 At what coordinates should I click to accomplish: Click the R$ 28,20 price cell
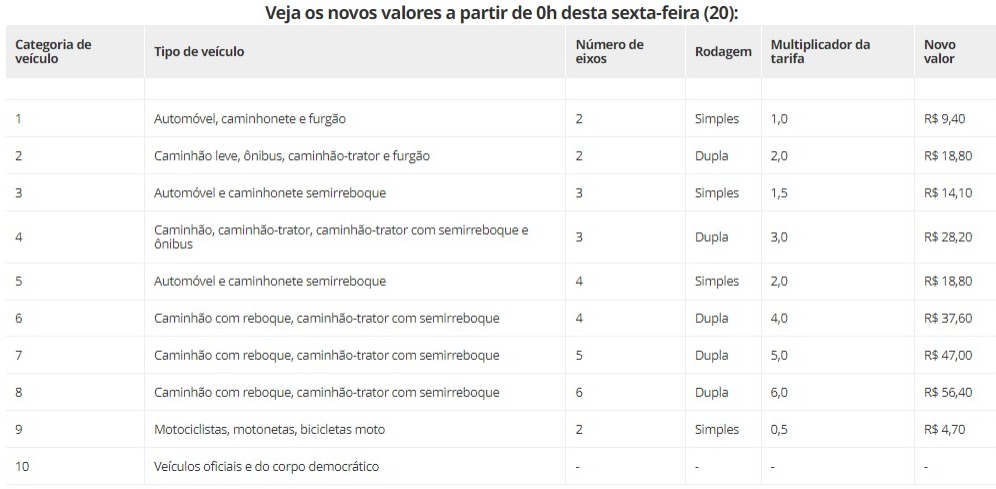click(x=948, y=237)
